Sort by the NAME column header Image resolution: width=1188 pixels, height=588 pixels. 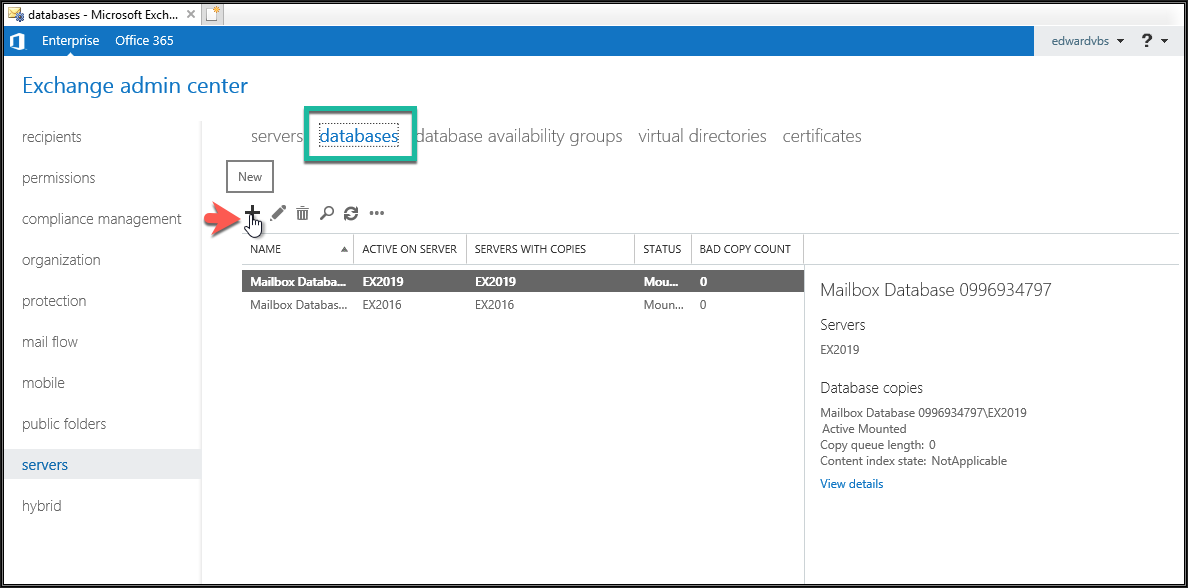(298, 249)
